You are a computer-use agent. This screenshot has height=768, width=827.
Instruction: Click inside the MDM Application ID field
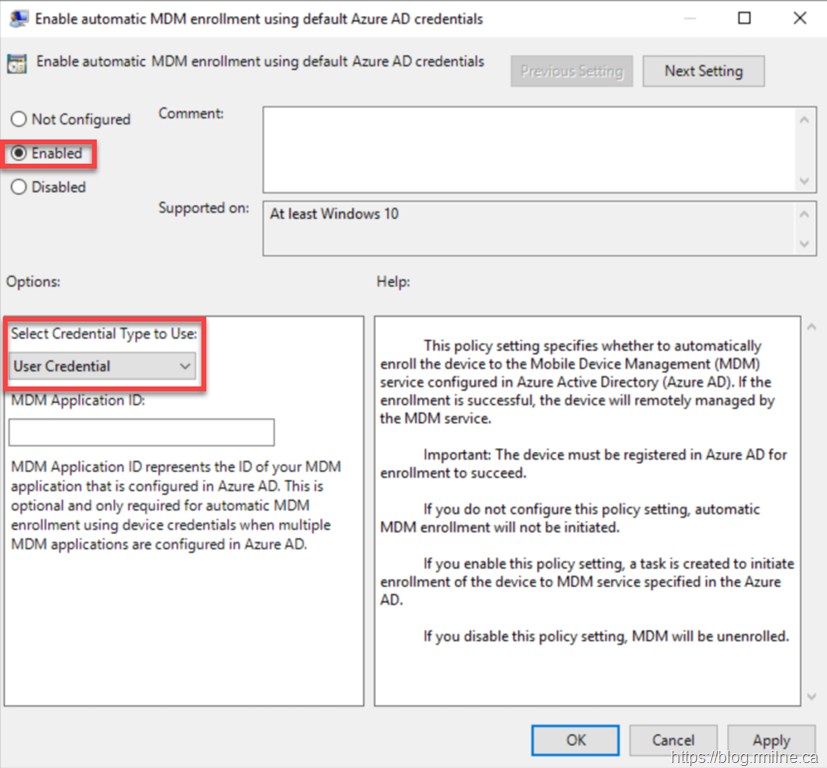[141, 432]
